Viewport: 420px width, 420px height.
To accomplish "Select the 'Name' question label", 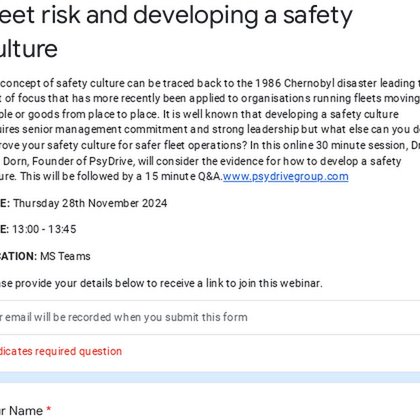I will tap(21, 411).
